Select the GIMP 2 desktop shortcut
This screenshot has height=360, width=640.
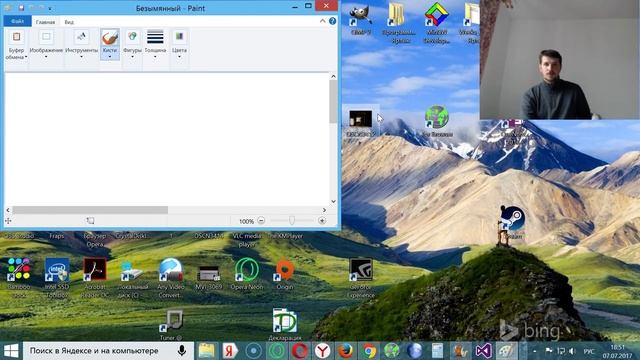tap(360, 20)
